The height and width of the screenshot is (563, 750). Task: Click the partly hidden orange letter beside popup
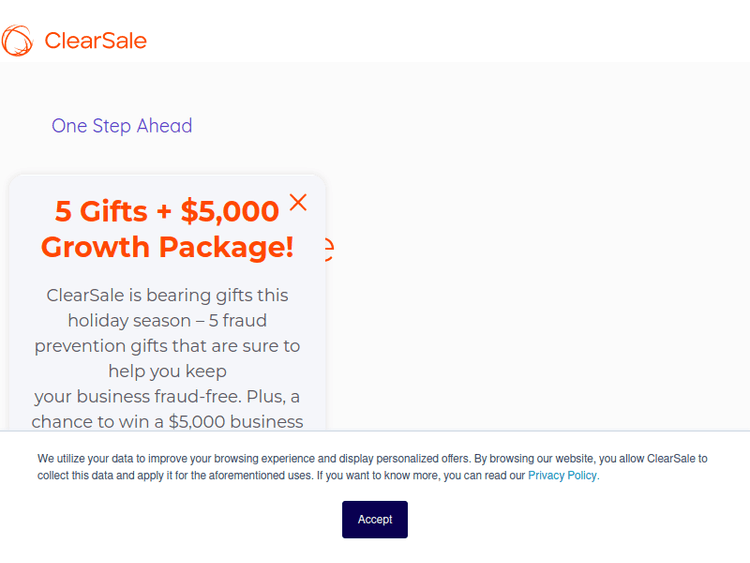[329, 248]
